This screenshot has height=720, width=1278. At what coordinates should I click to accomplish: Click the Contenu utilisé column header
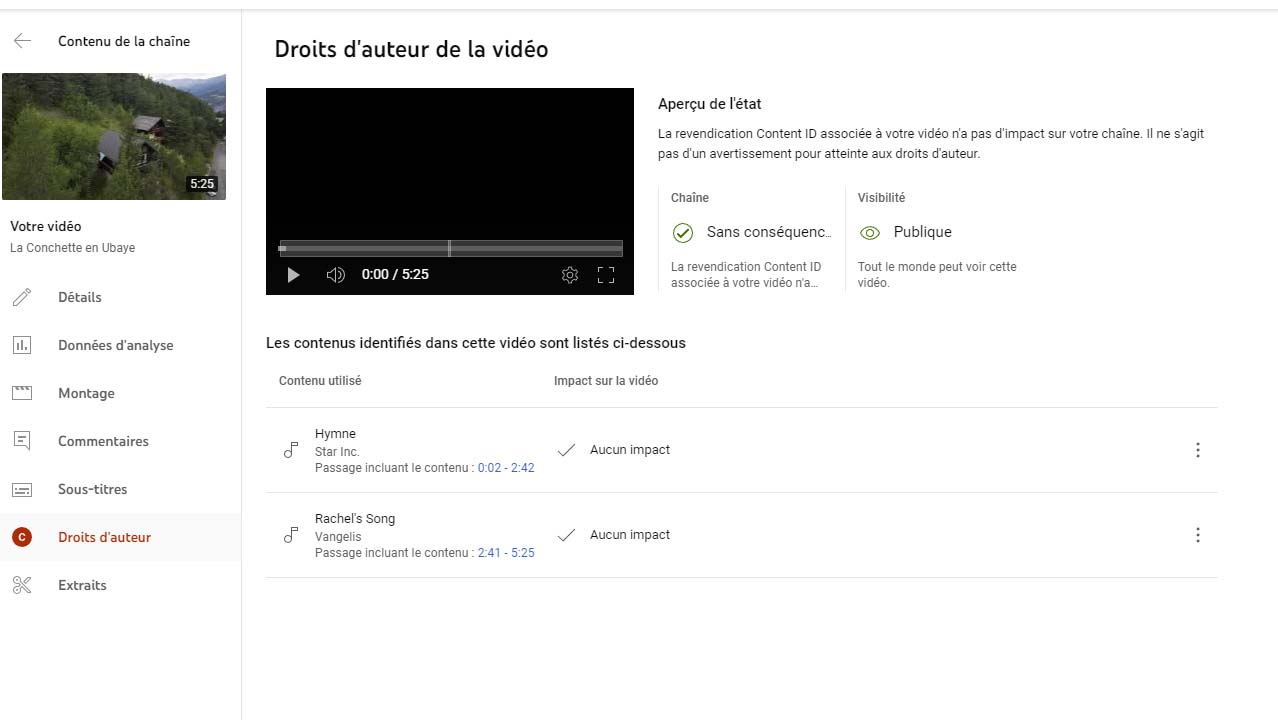(320, 381)
